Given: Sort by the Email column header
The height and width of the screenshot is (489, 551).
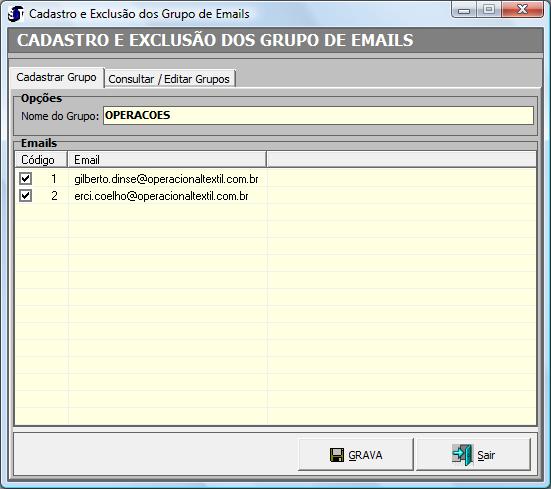Looking at the screenshot, I should [x=167, y=159].
